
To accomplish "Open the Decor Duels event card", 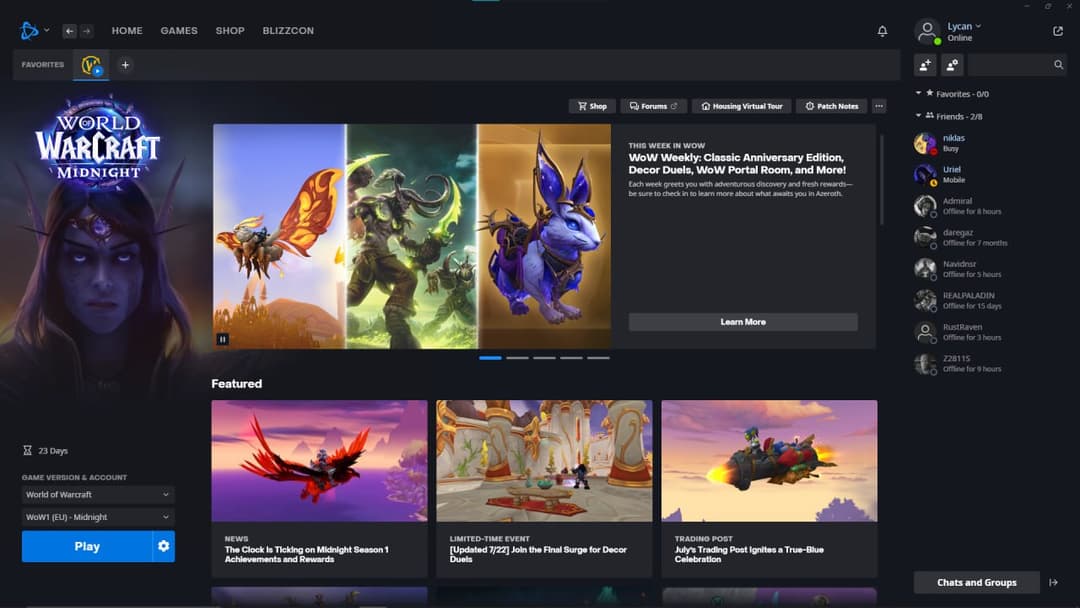I will tap(544, 488).
